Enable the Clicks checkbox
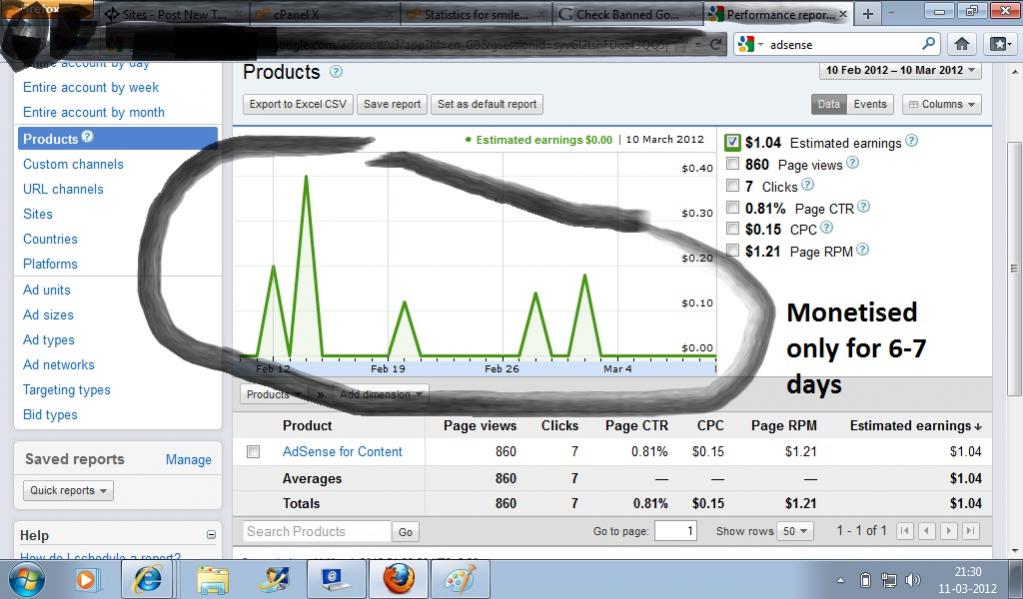 (733, 186)
